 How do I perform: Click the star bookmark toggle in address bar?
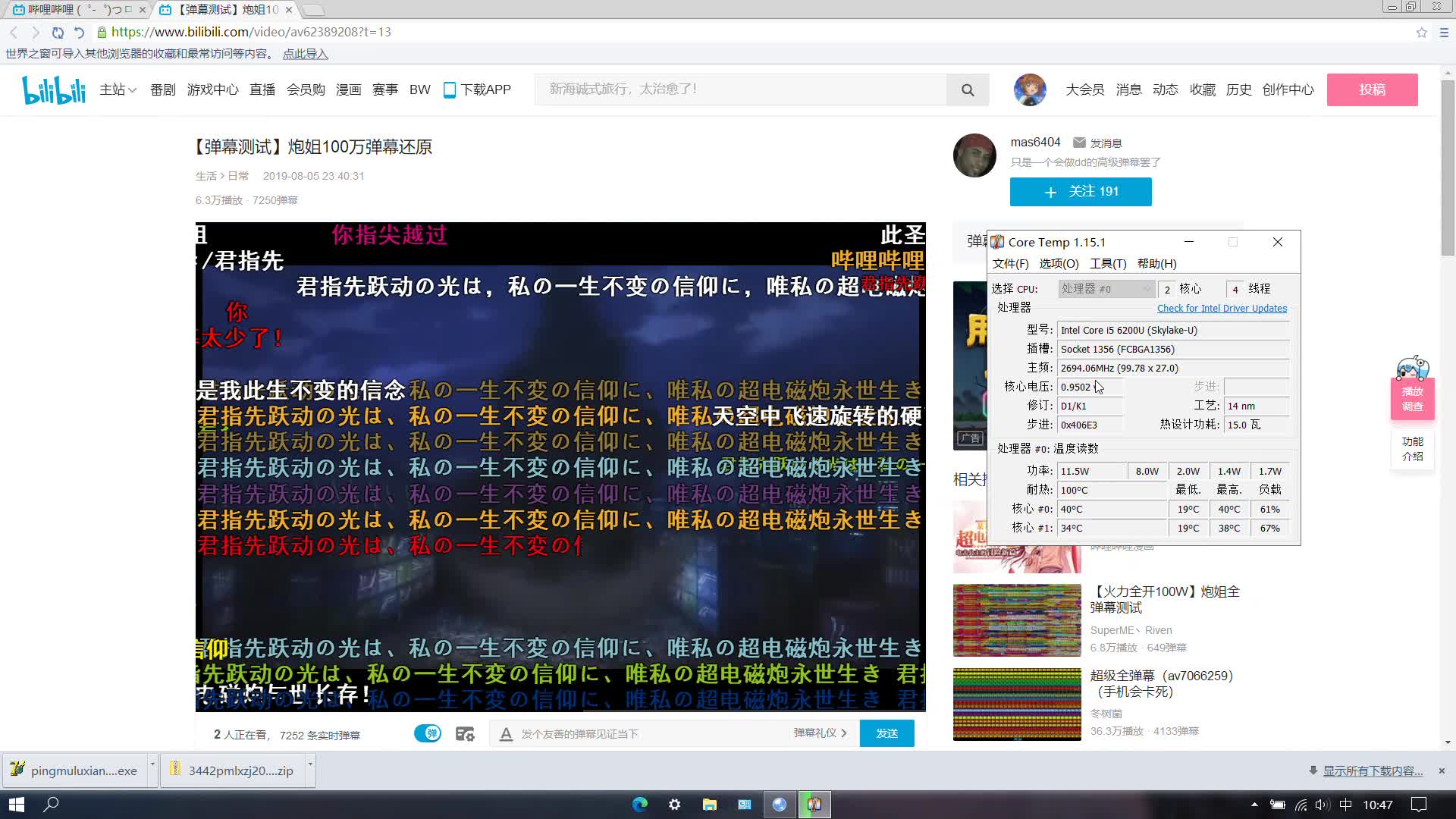tap(1423, 32)
